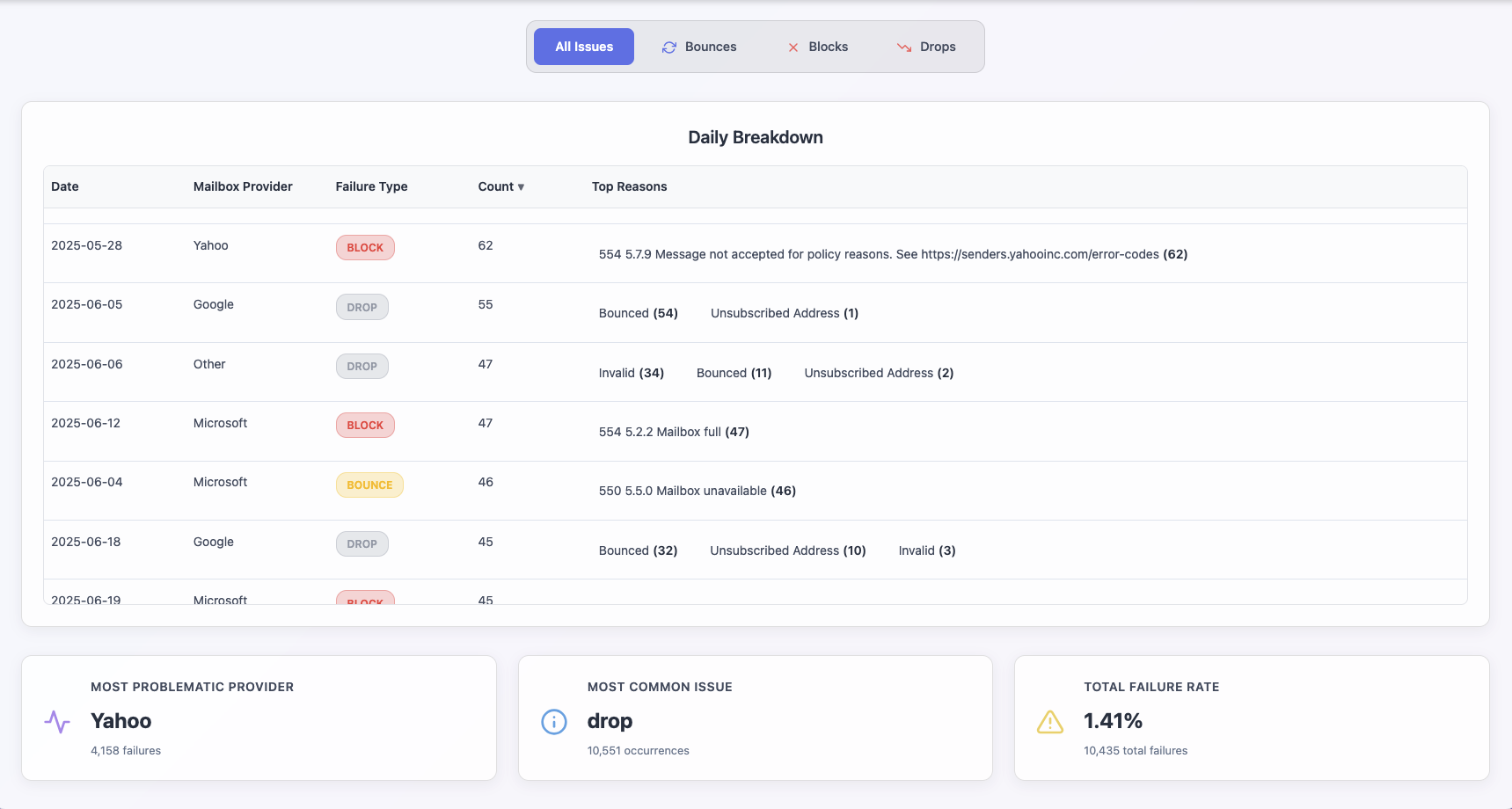Click Microsoft in the 2025-06-04 row
The image size is (1512, 809).
[x=220, y=482]
